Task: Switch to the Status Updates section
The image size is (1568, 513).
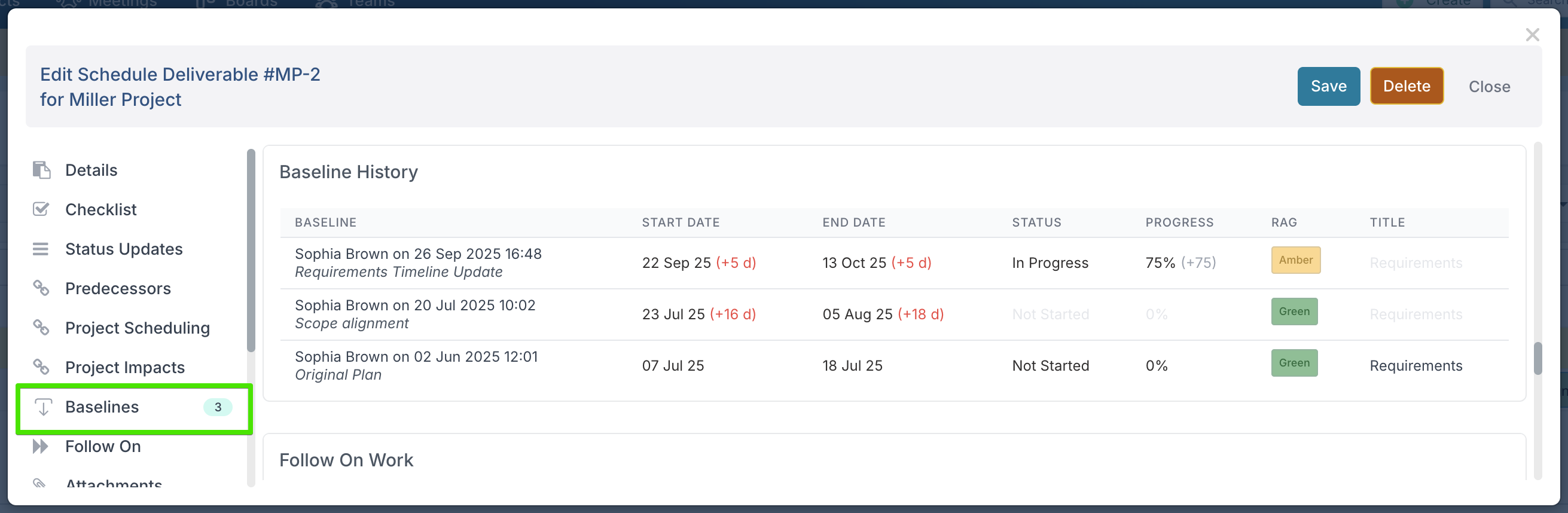Action: (124, 249)
